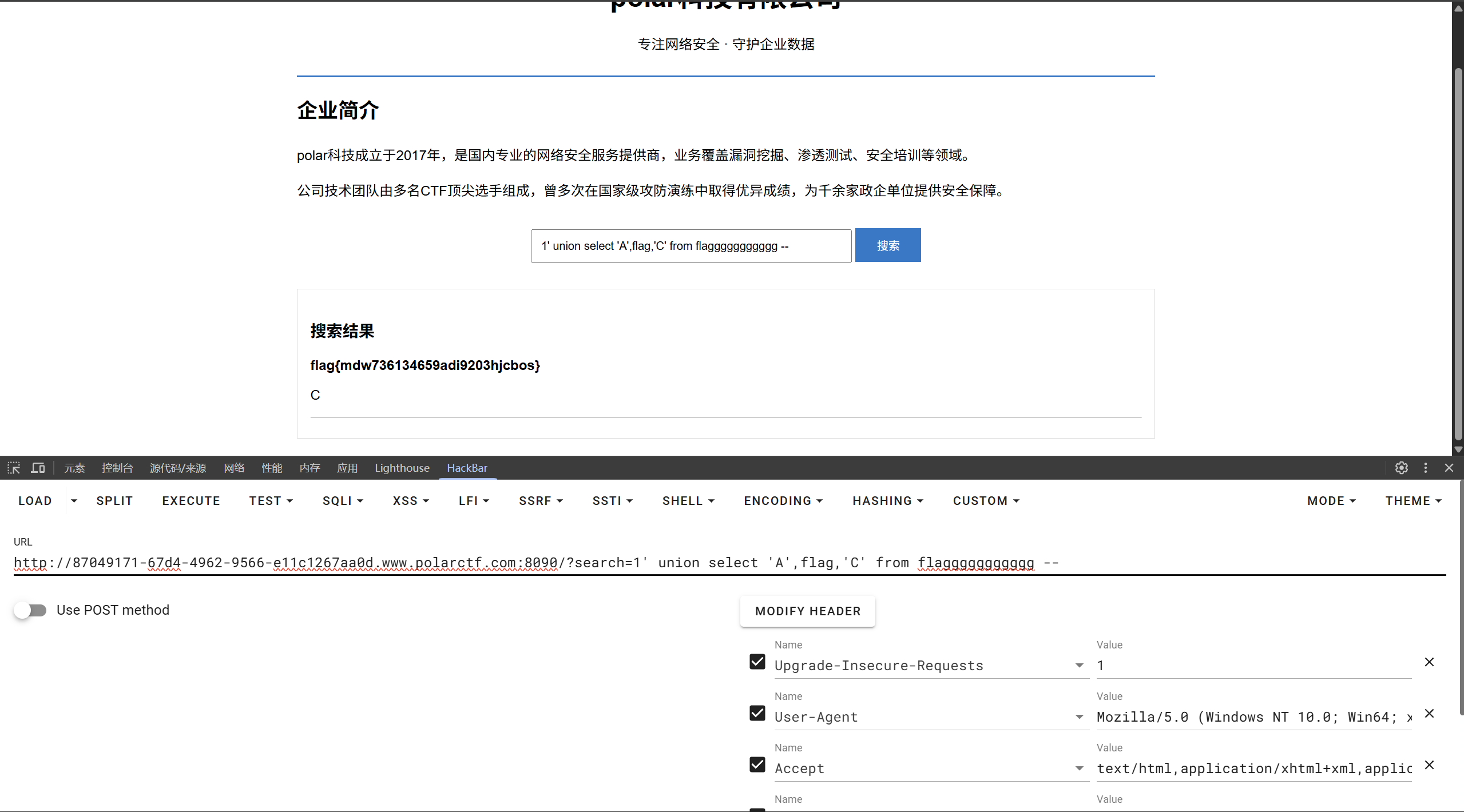Image resolution: width=1464 pixels, height=812 pixels.
Task: Click the inspect element picker icon
Action: point(14,468)
